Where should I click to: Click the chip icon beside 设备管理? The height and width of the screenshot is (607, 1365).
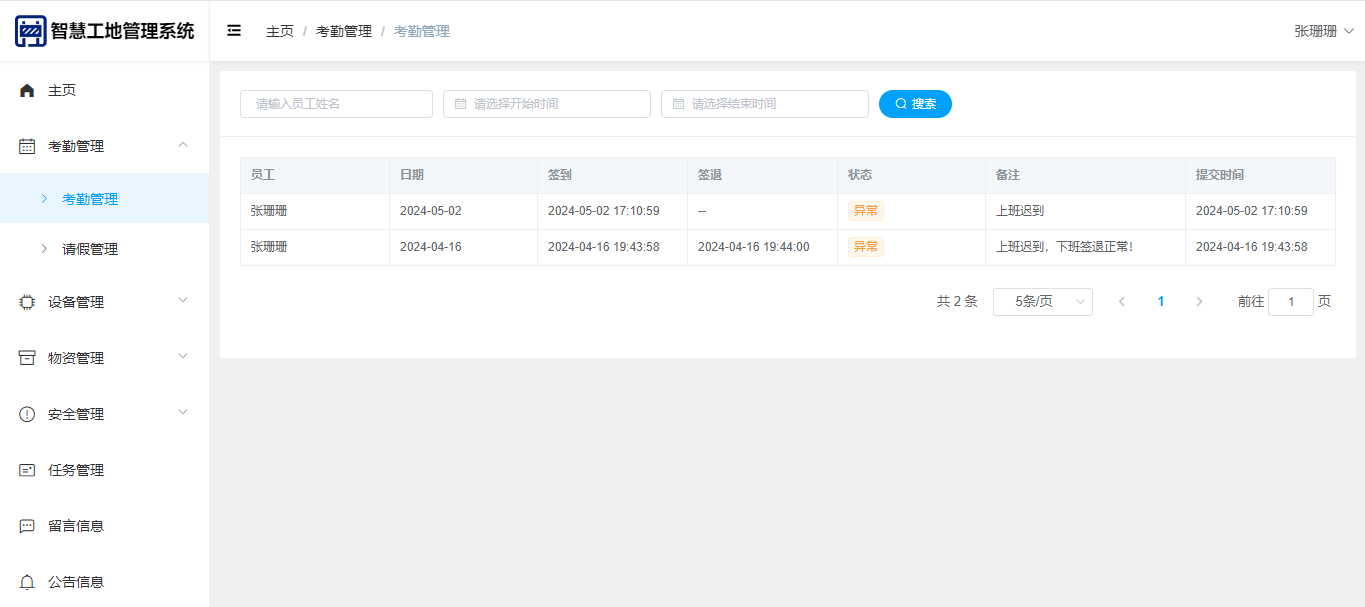[x=27, y=302]
